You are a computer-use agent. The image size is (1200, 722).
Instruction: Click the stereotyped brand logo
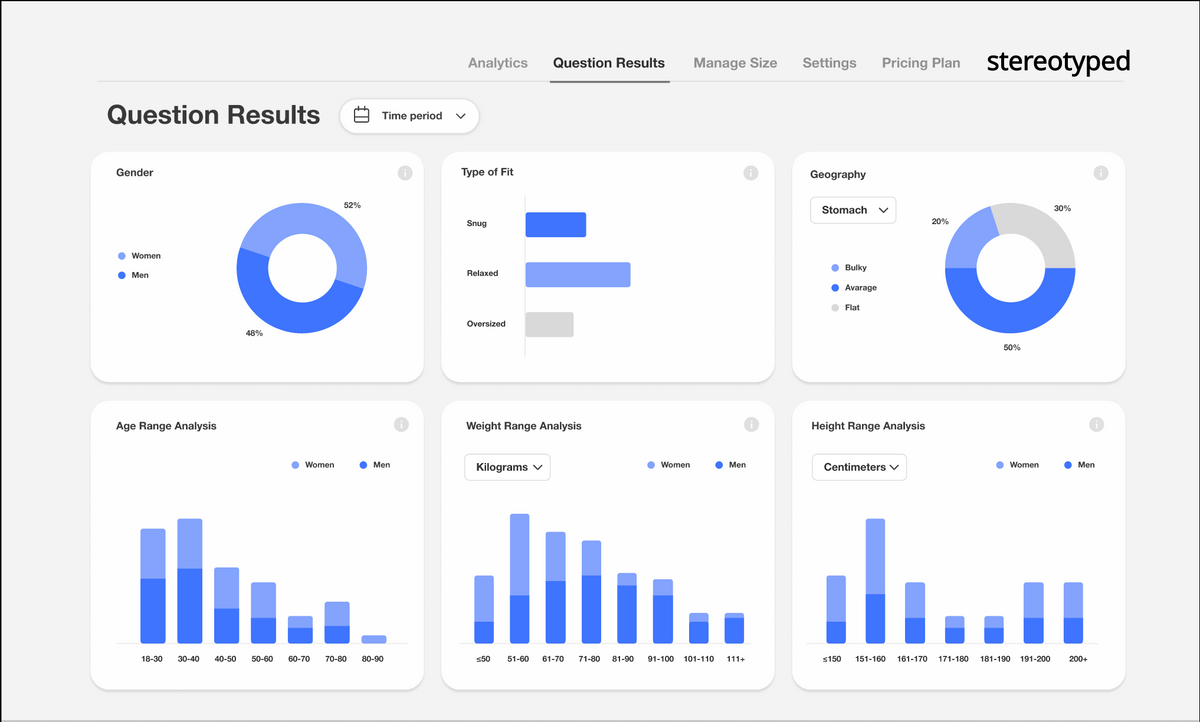(1058, 62)
